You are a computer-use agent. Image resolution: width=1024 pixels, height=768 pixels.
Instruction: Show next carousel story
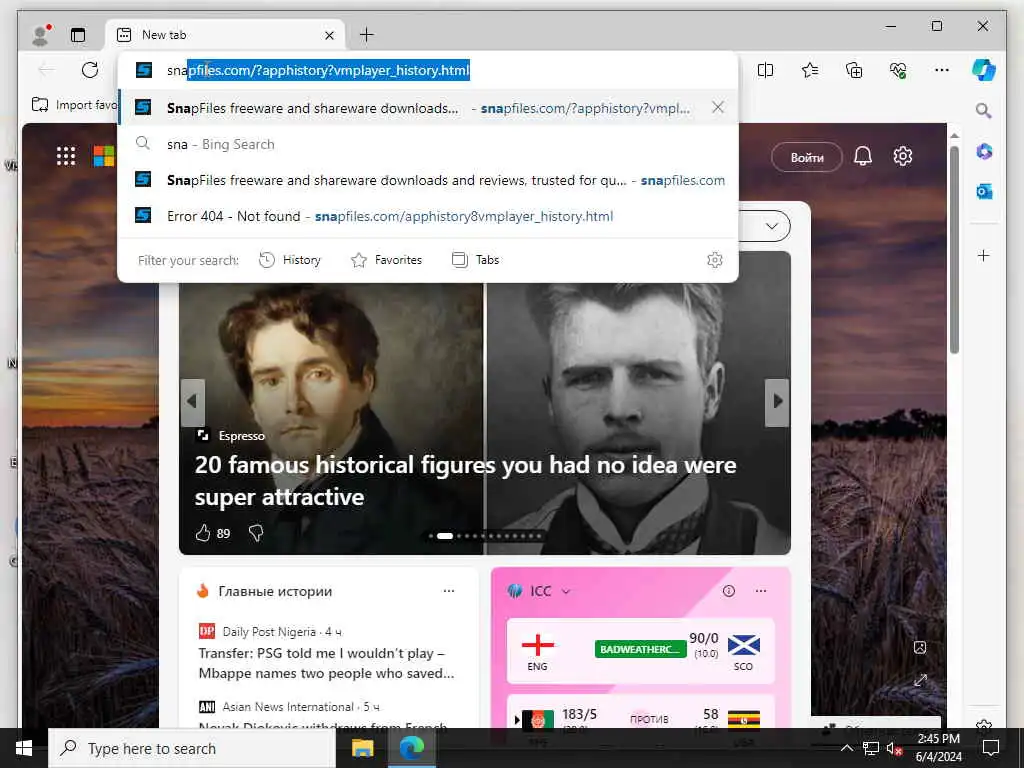click(x=777, y=402)
